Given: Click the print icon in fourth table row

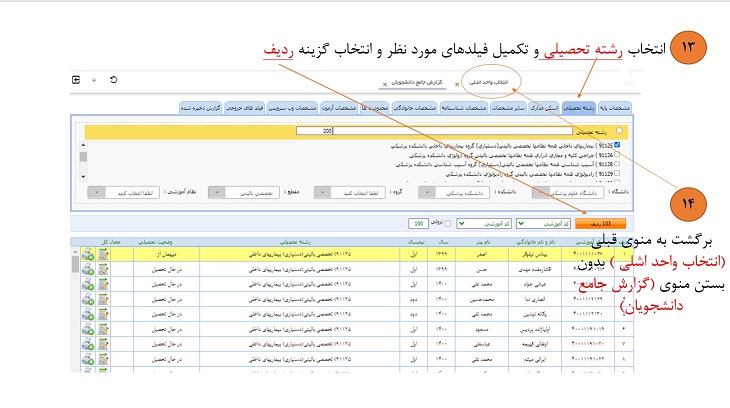Looking at the screenshot, I should tap(88, 298).
